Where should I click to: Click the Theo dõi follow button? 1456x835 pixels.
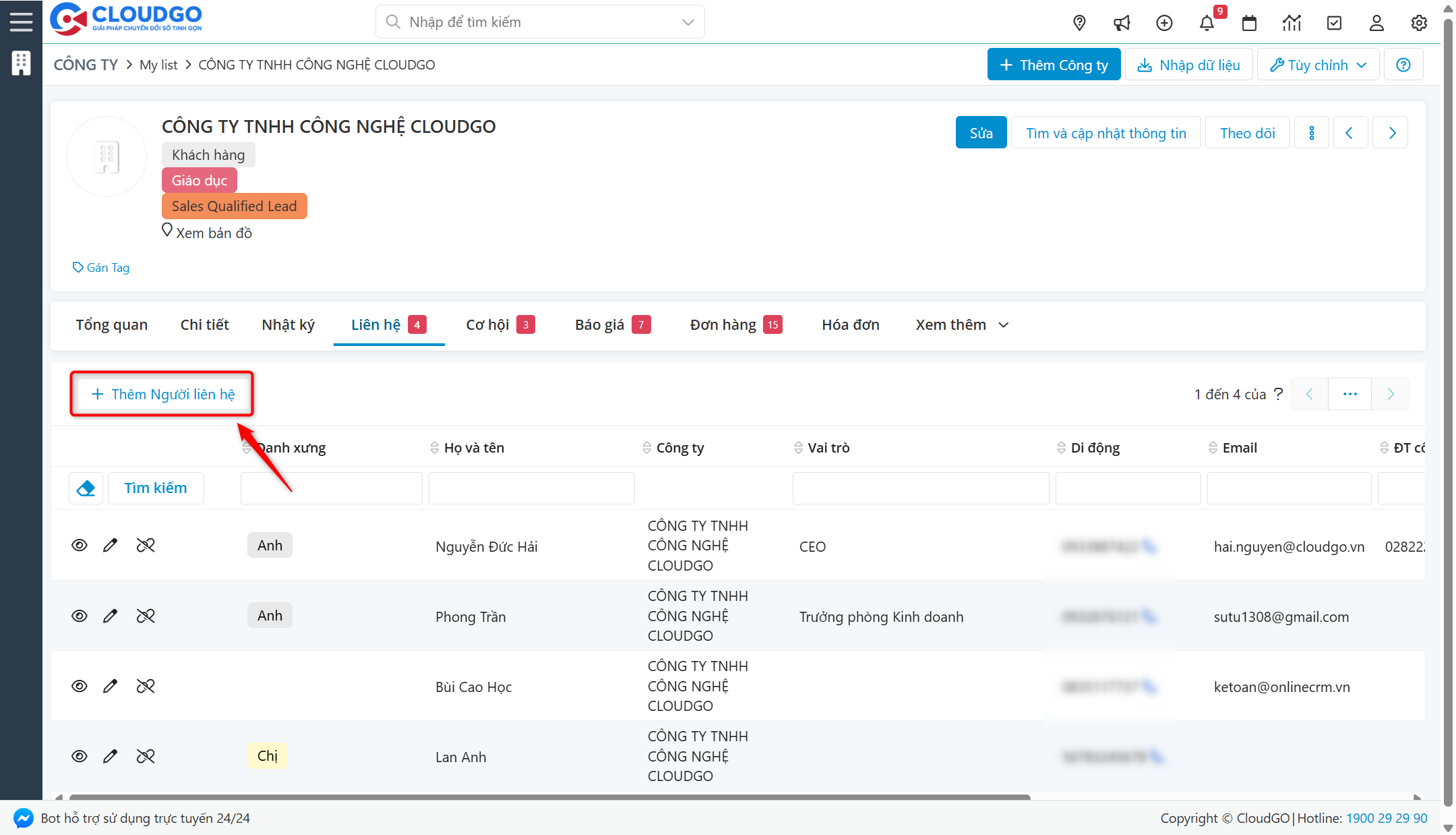1247,133
